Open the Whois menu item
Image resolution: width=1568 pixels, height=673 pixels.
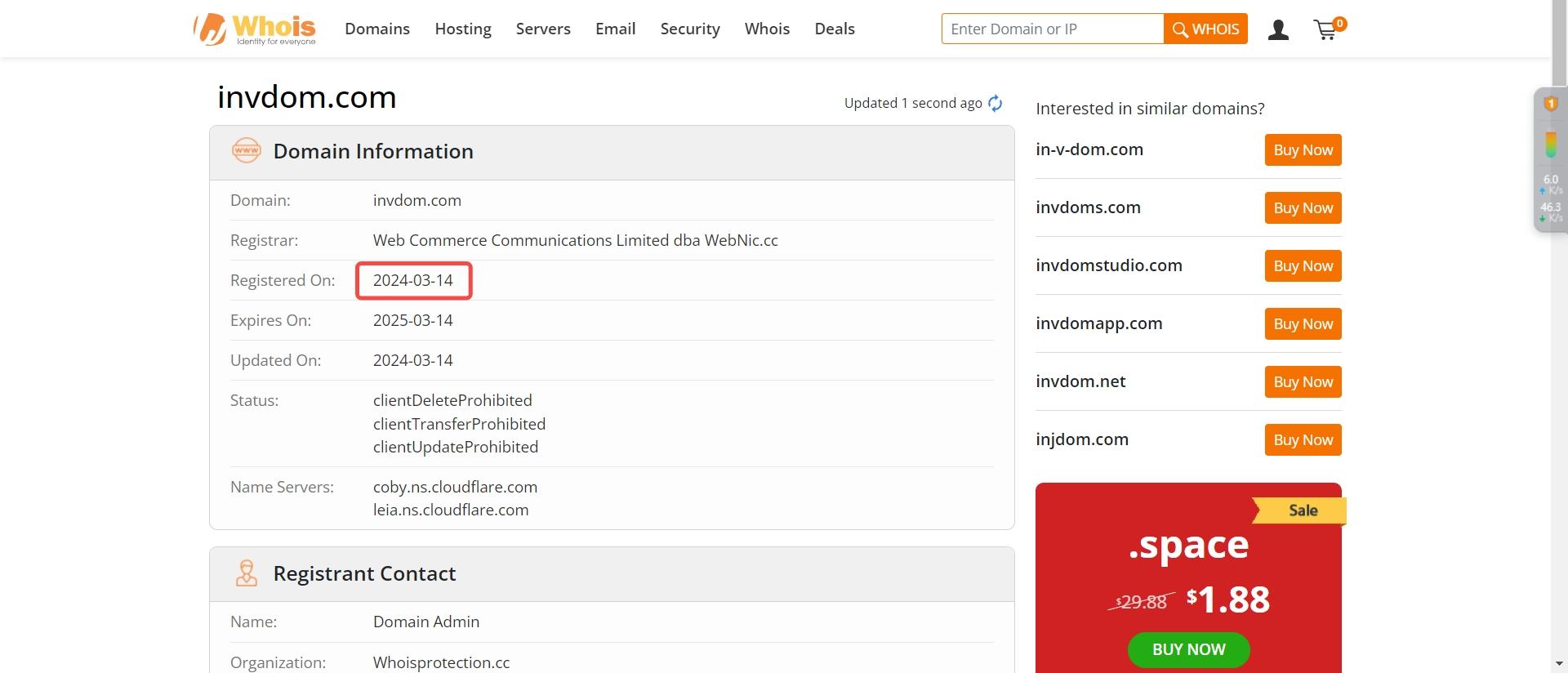click(x=767, y=29)
